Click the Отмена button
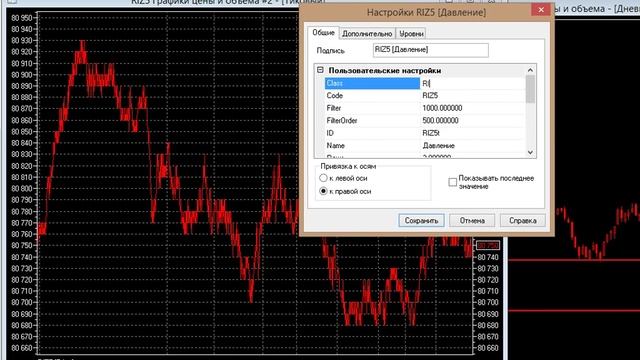 (472, 220)
